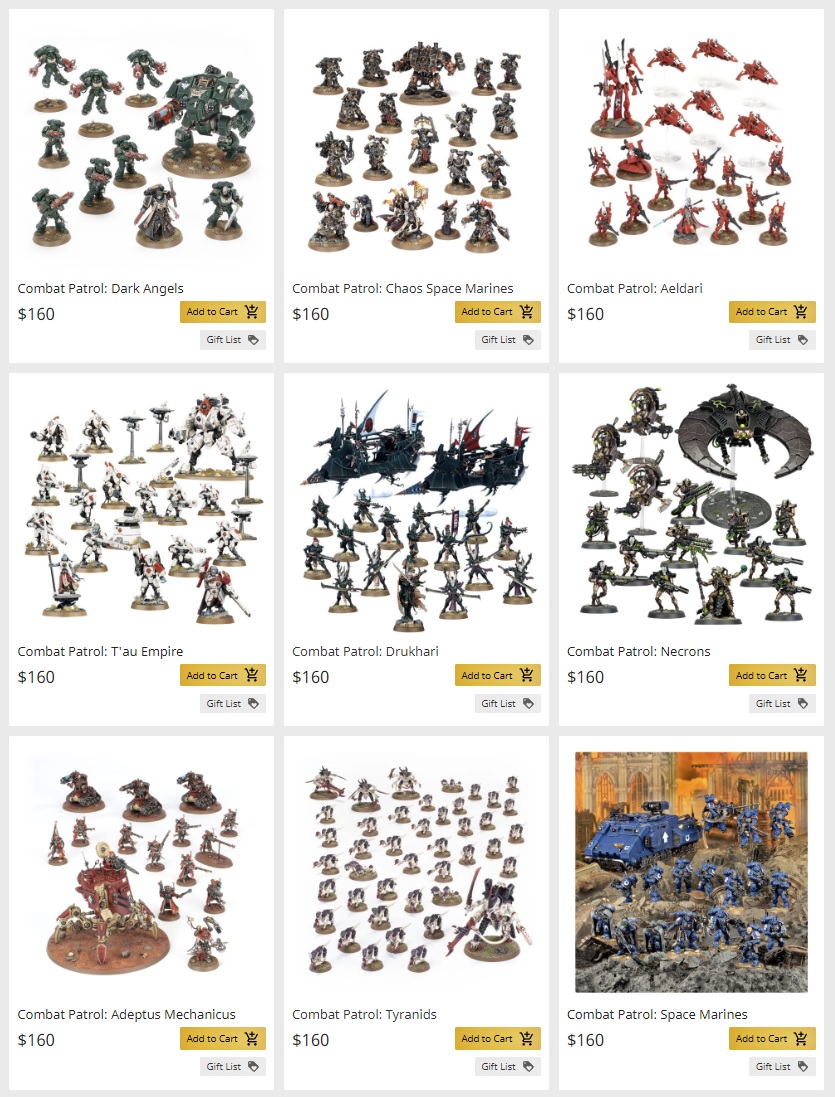Click tag icon on Space Marines Gift List
Viewport: 835px width, 1097px height.
pyautogui.click(x=803, y=1067)
